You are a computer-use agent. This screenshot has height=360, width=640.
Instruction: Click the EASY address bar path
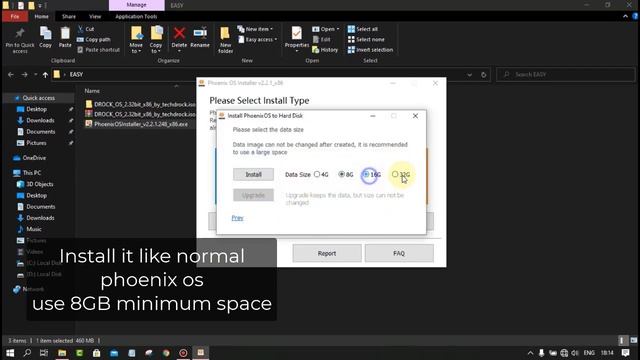coord(76,75)
